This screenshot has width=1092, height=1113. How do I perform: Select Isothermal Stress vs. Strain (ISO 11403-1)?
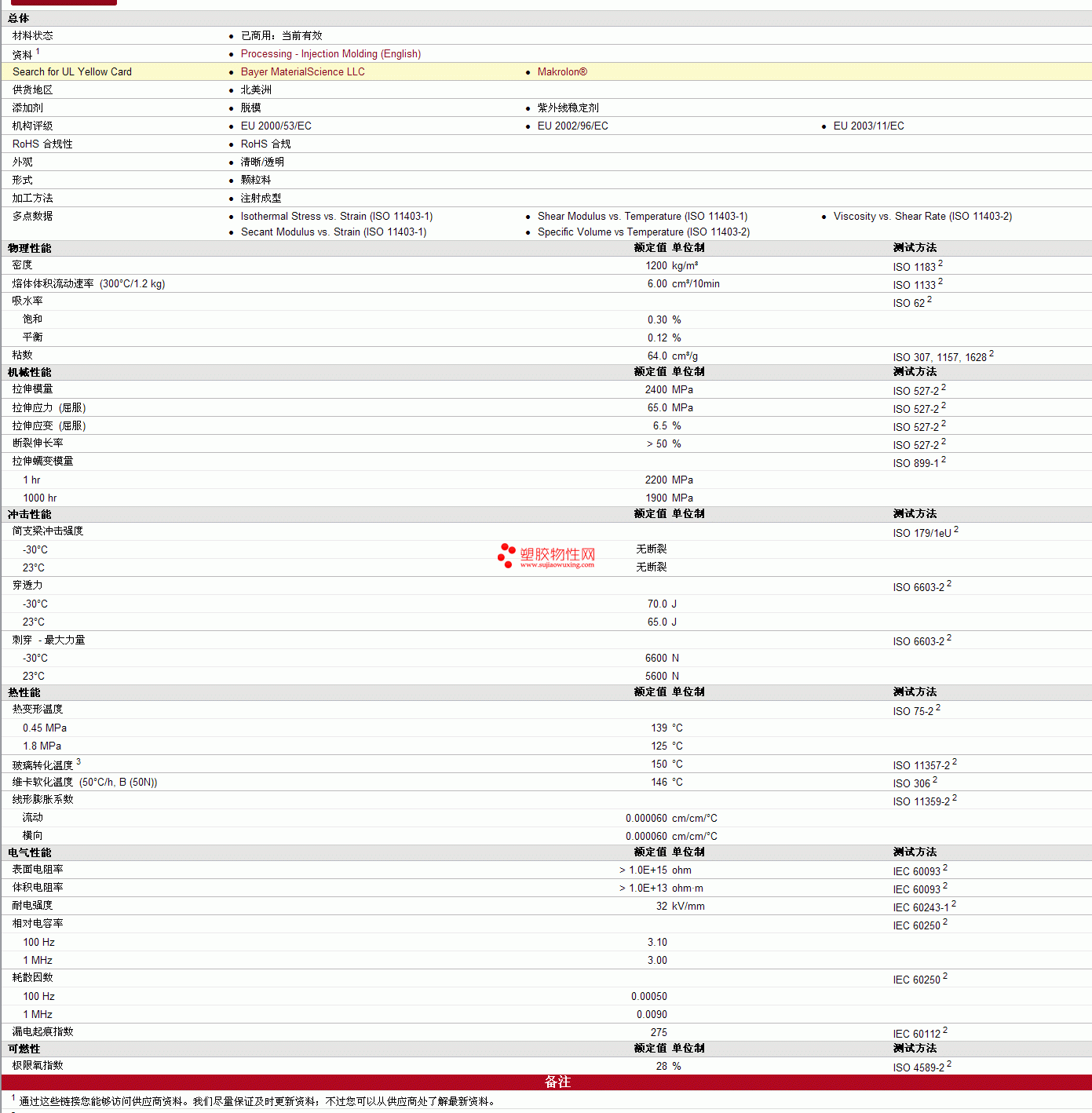pos(337,216)
